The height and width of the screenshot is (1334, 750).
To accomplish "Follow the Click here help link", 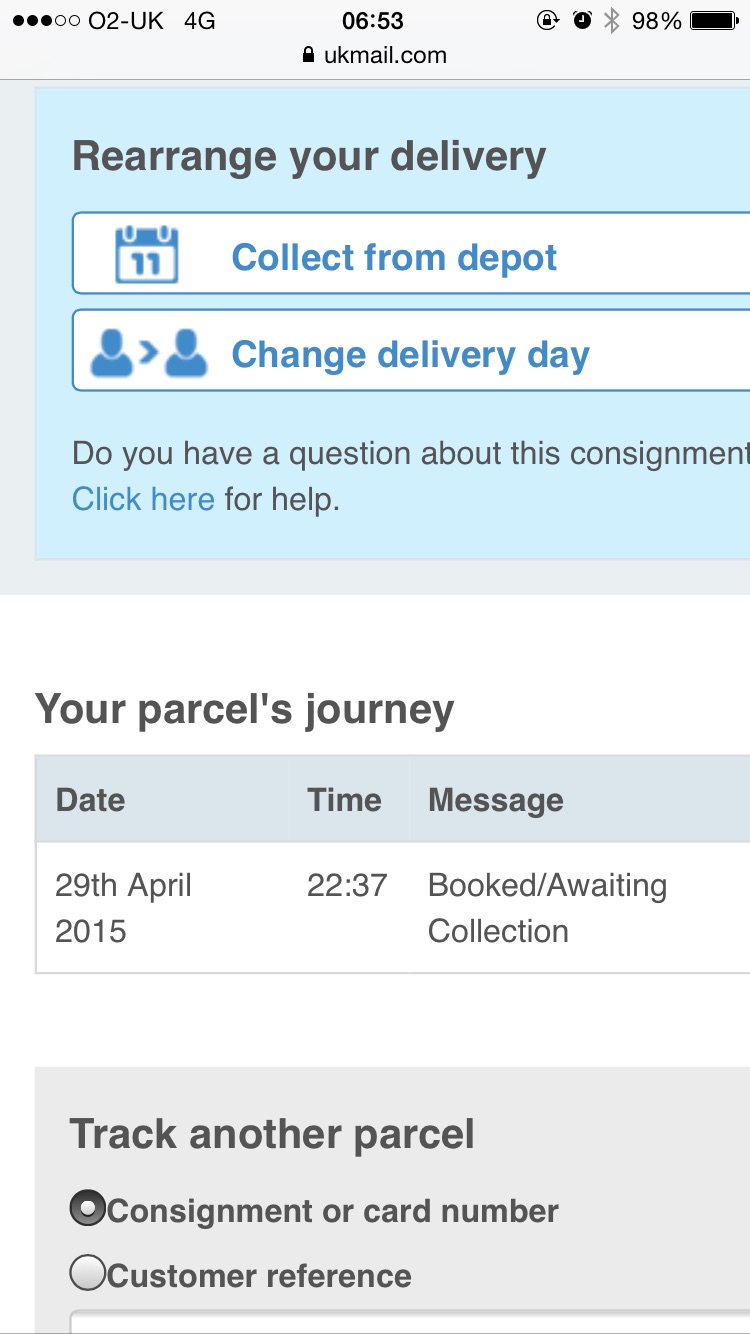I will point(143,498).
